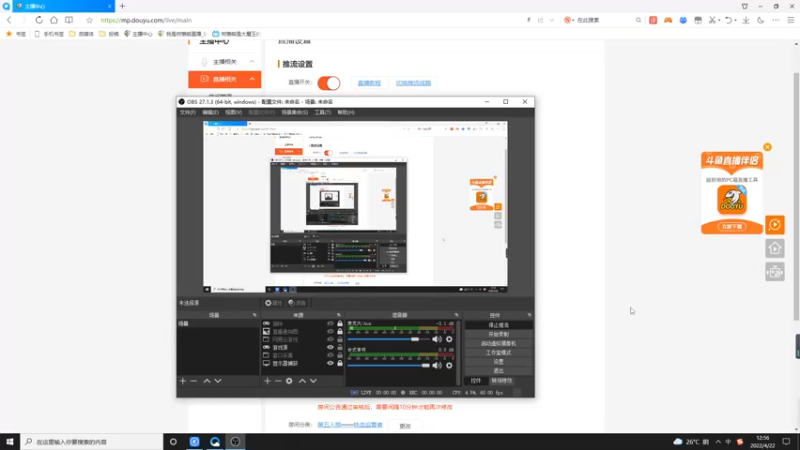Expand the 主播相关 sidebar section

252,61
